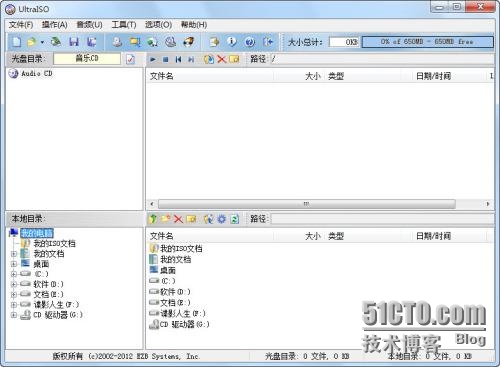Click the Previous track button

point(178,59)
